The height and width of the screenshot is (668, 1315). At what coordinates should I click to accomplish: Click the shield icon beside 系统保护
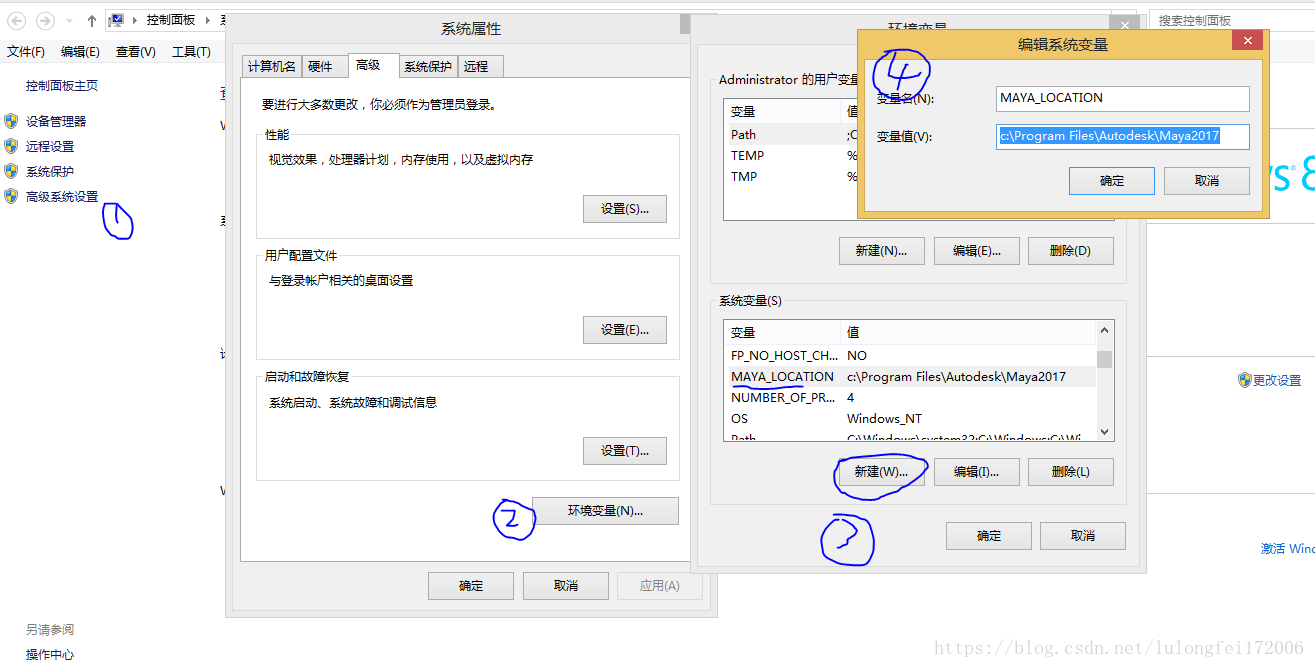[x=11, y=171]
